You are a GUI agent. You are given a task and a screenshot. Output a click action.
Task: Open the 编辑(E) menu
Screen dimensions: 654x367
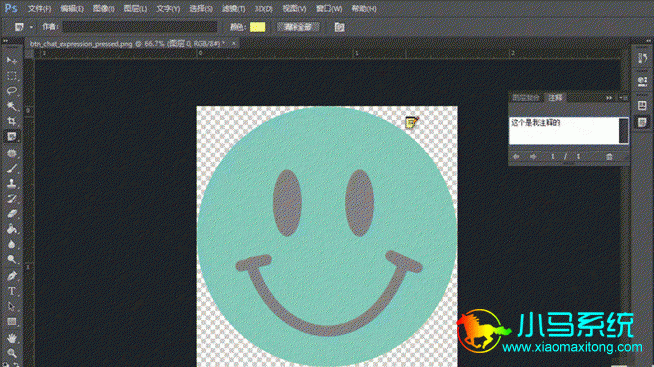click(x=72, y=8)
